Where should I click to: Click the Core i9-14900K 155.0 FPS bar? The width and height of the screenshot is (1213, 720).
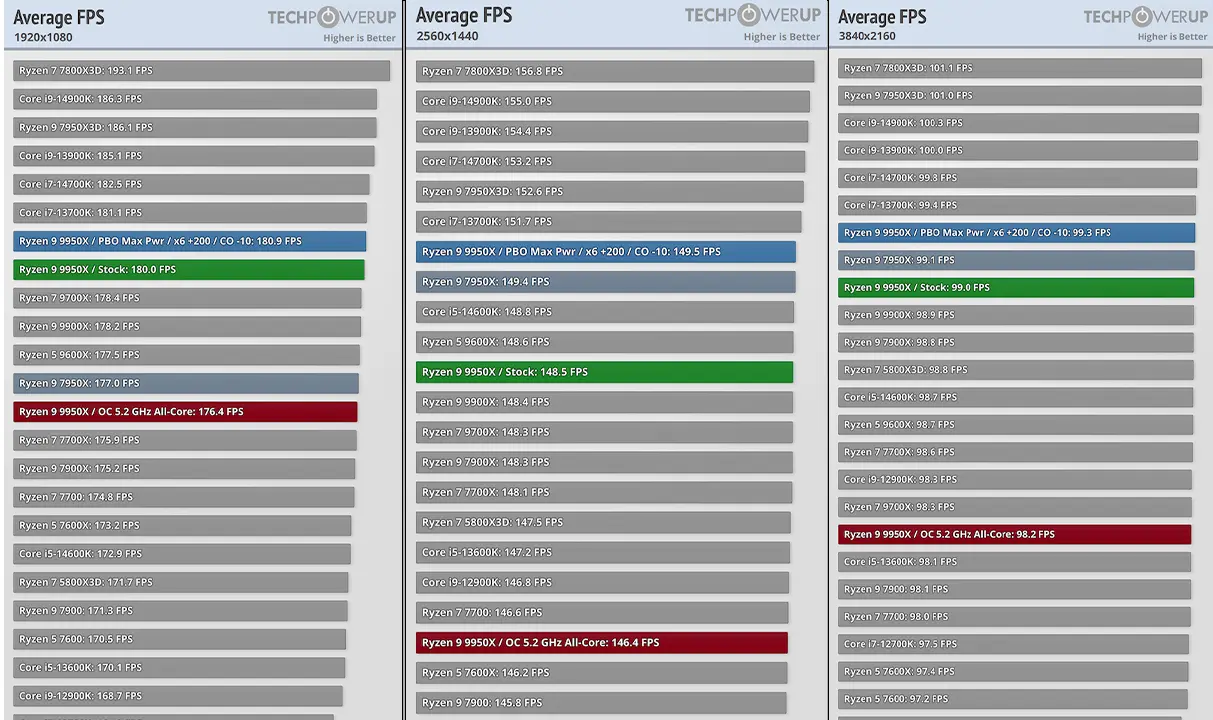coord(612,101)
